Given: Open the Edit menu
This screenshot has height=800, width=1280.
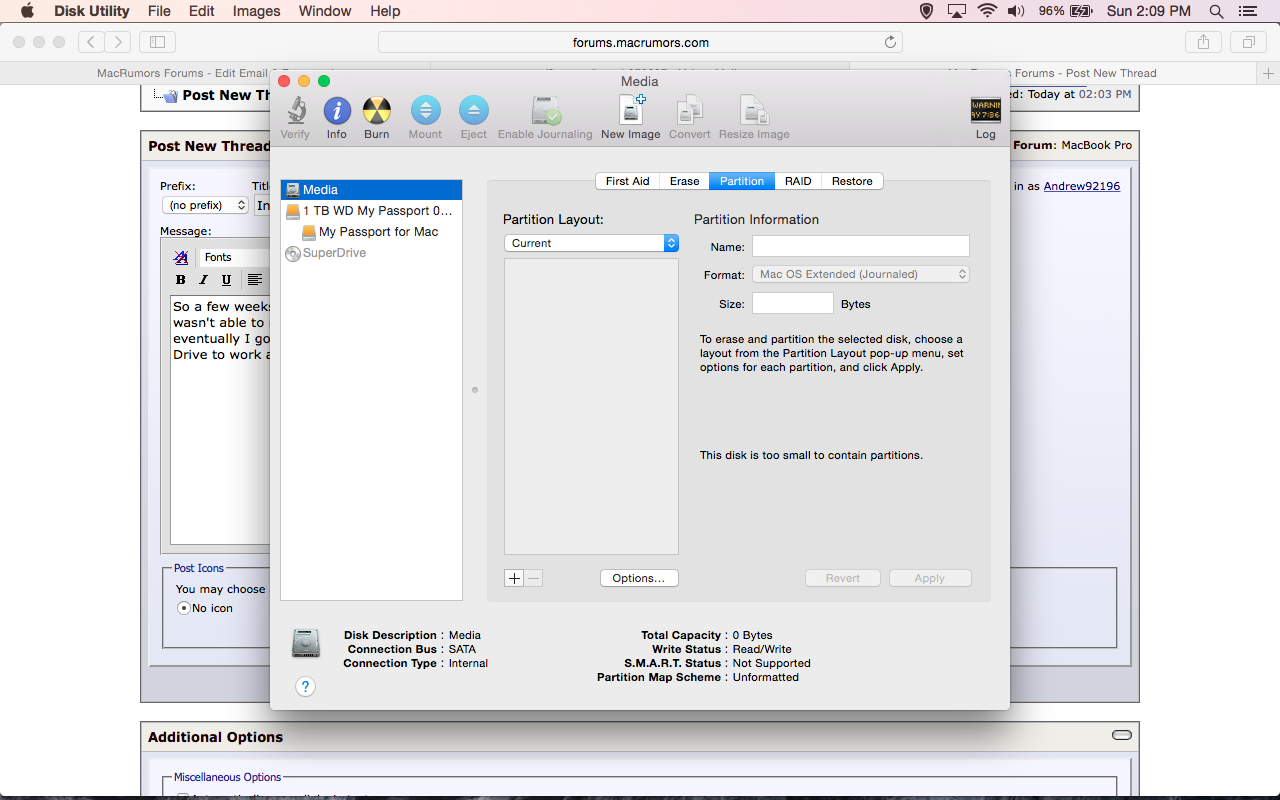Looking at the screenshot, I should tap(202, 11).
